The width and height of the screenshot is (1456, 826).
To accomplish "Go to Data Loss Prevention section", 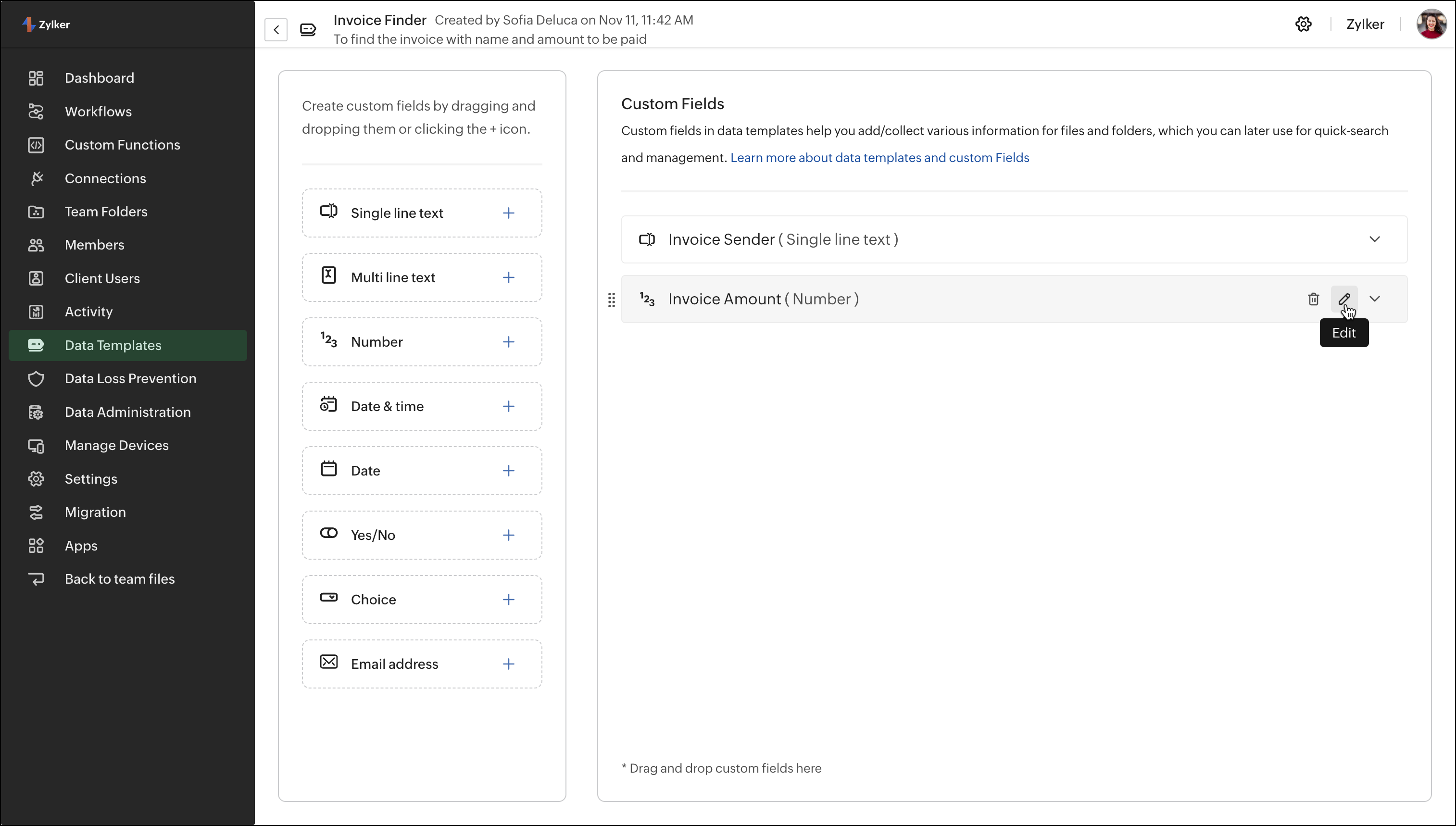I will click(130, 378).
